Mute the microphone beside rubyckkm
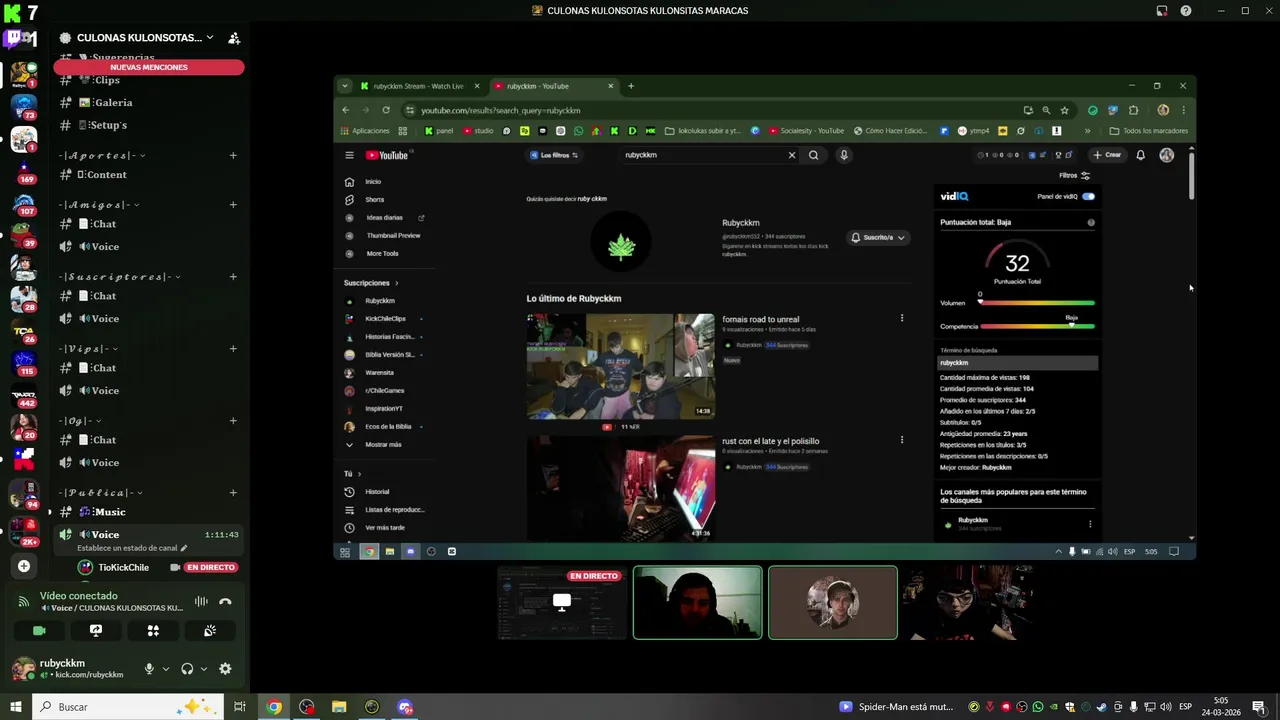Image resolution: width=1280 pixels, height=720 pixels. tap(149, 669)
